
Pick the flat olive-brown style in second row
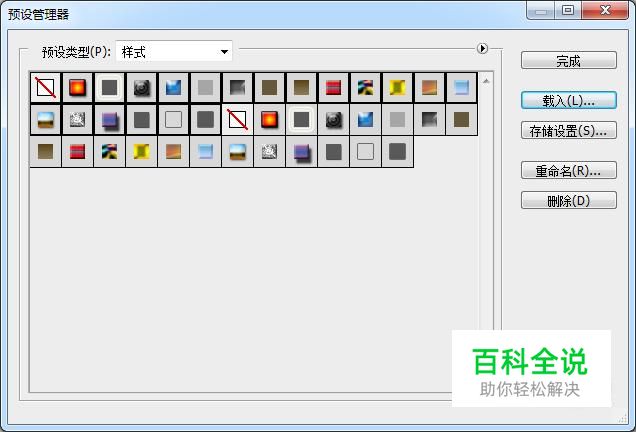462,120
